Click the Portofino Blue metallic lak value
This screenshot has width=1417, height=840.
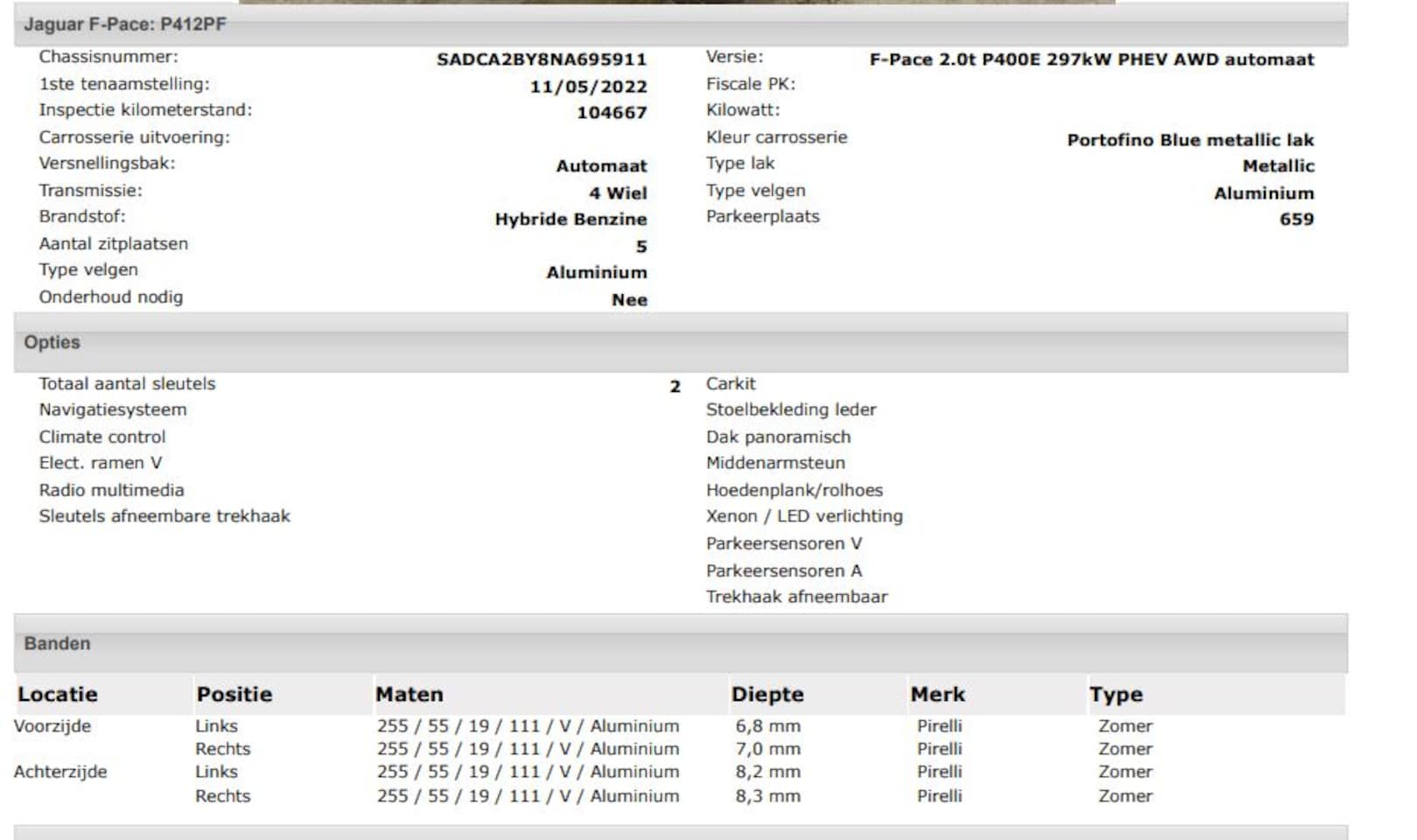click(1189, 140)
